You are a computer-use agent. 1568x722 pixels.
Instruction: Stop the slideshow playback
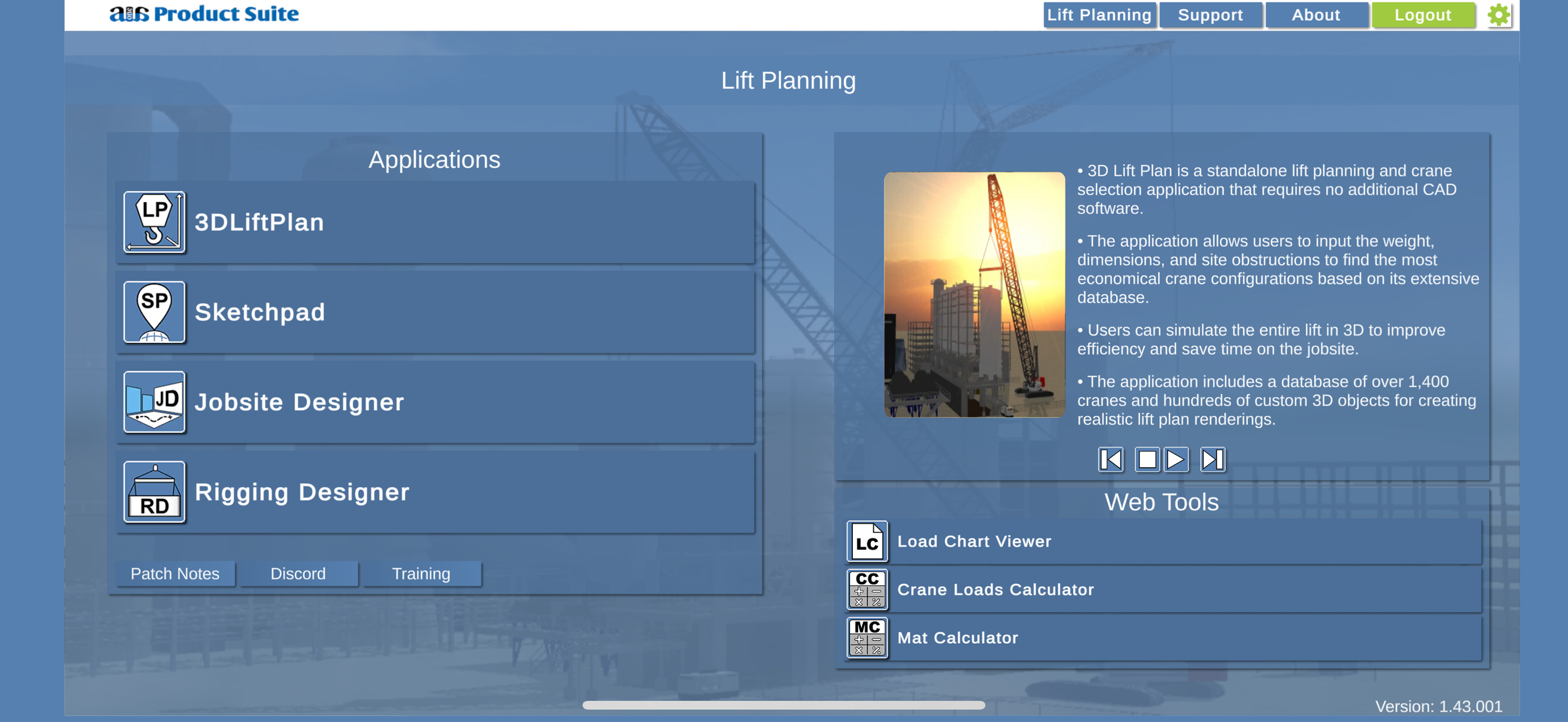1148,459
